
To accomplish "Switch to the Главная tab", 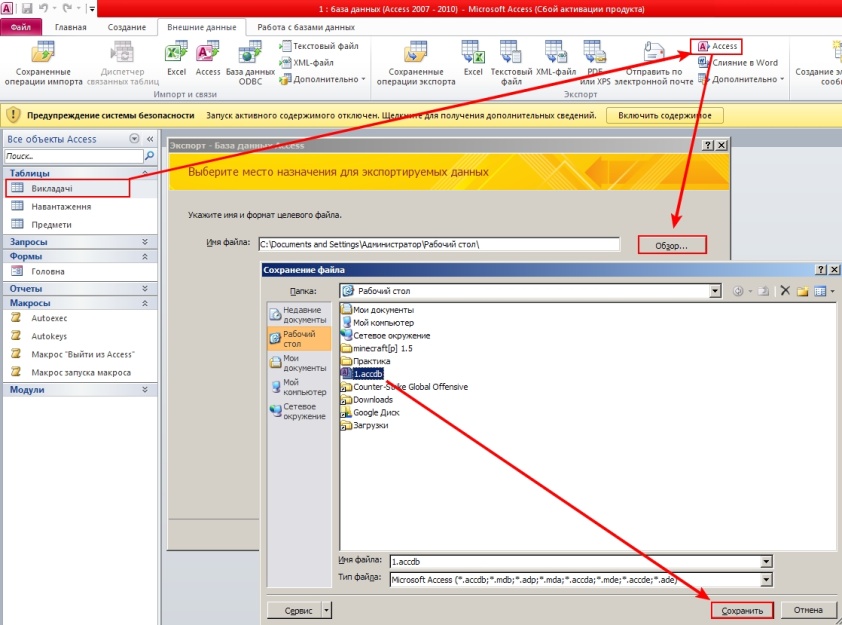I will [70, 27].
